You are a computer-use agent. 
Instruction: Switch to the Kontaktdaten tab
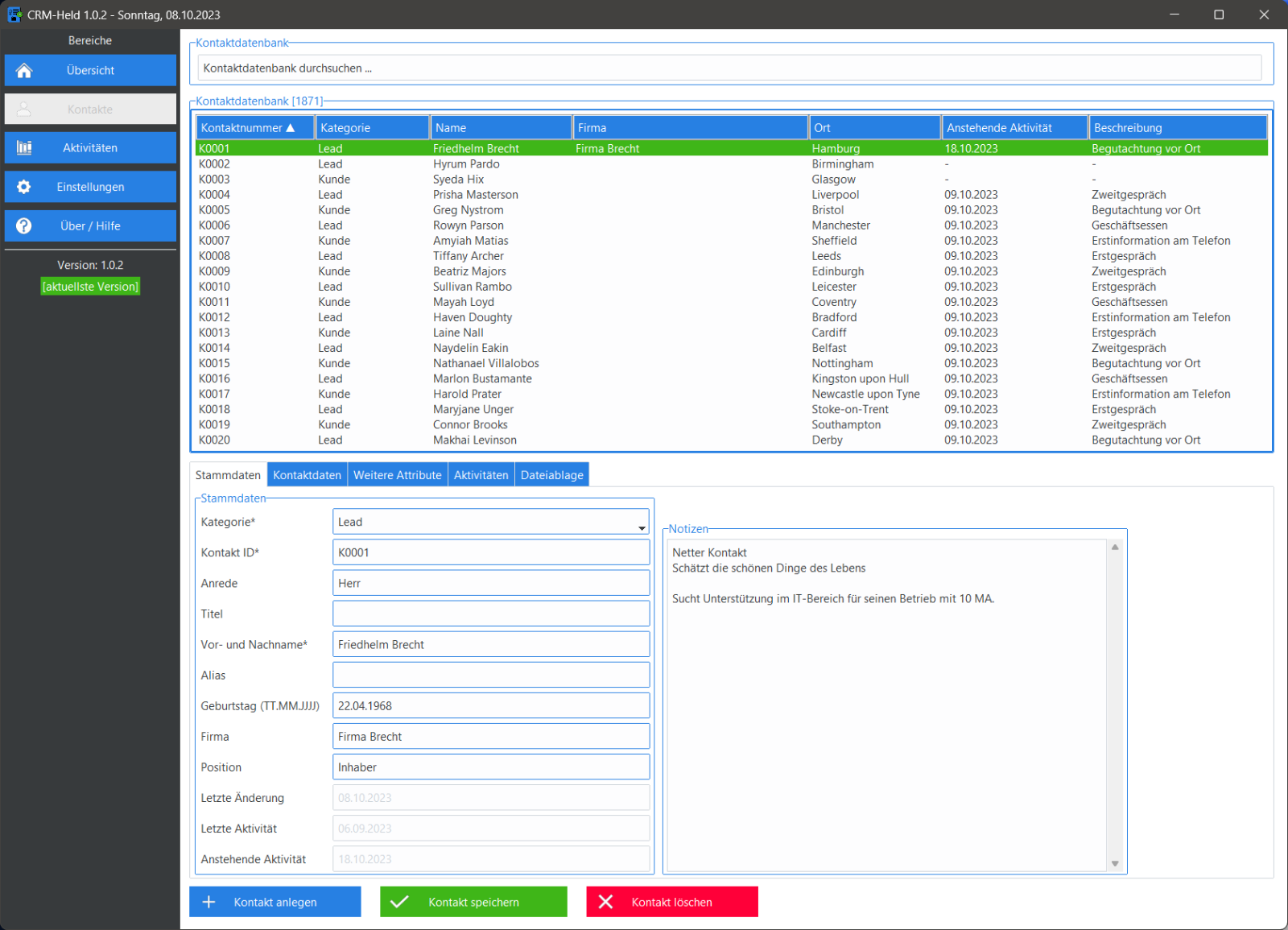tap(307, 475)
